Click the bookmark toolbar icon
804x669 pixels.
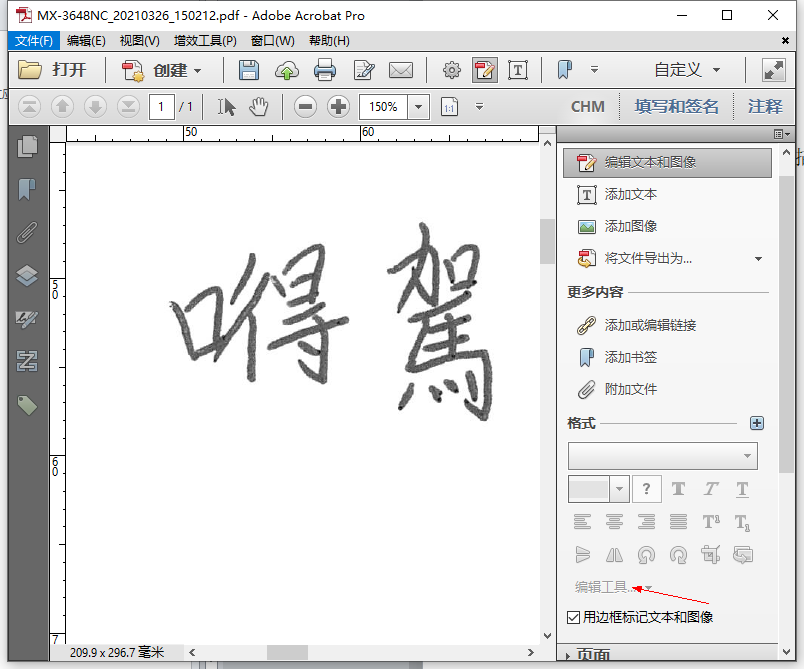(565, 70)
